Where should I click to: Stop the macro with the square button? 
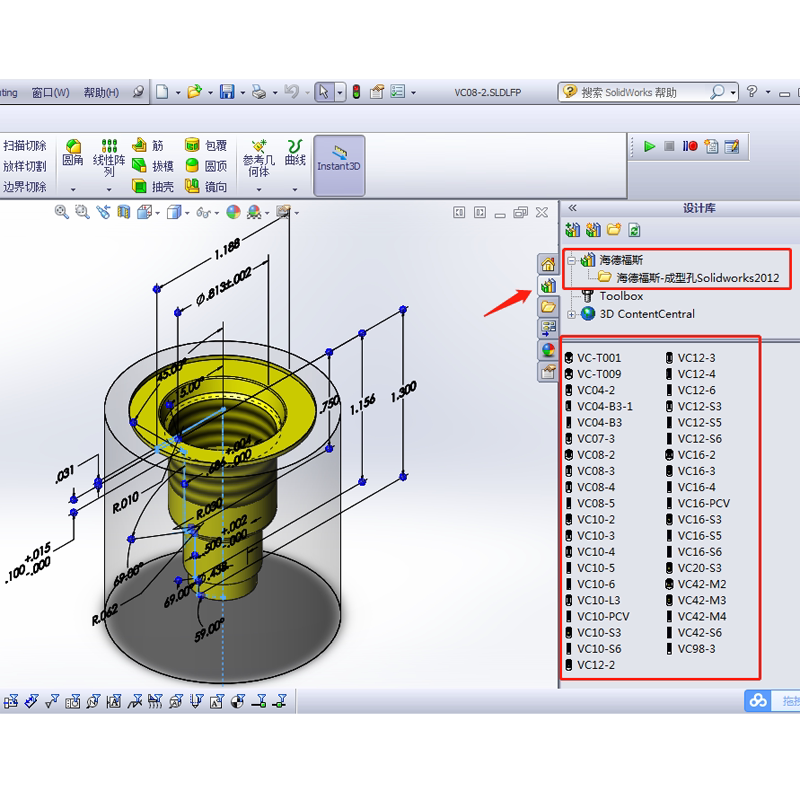click(669, 146)
